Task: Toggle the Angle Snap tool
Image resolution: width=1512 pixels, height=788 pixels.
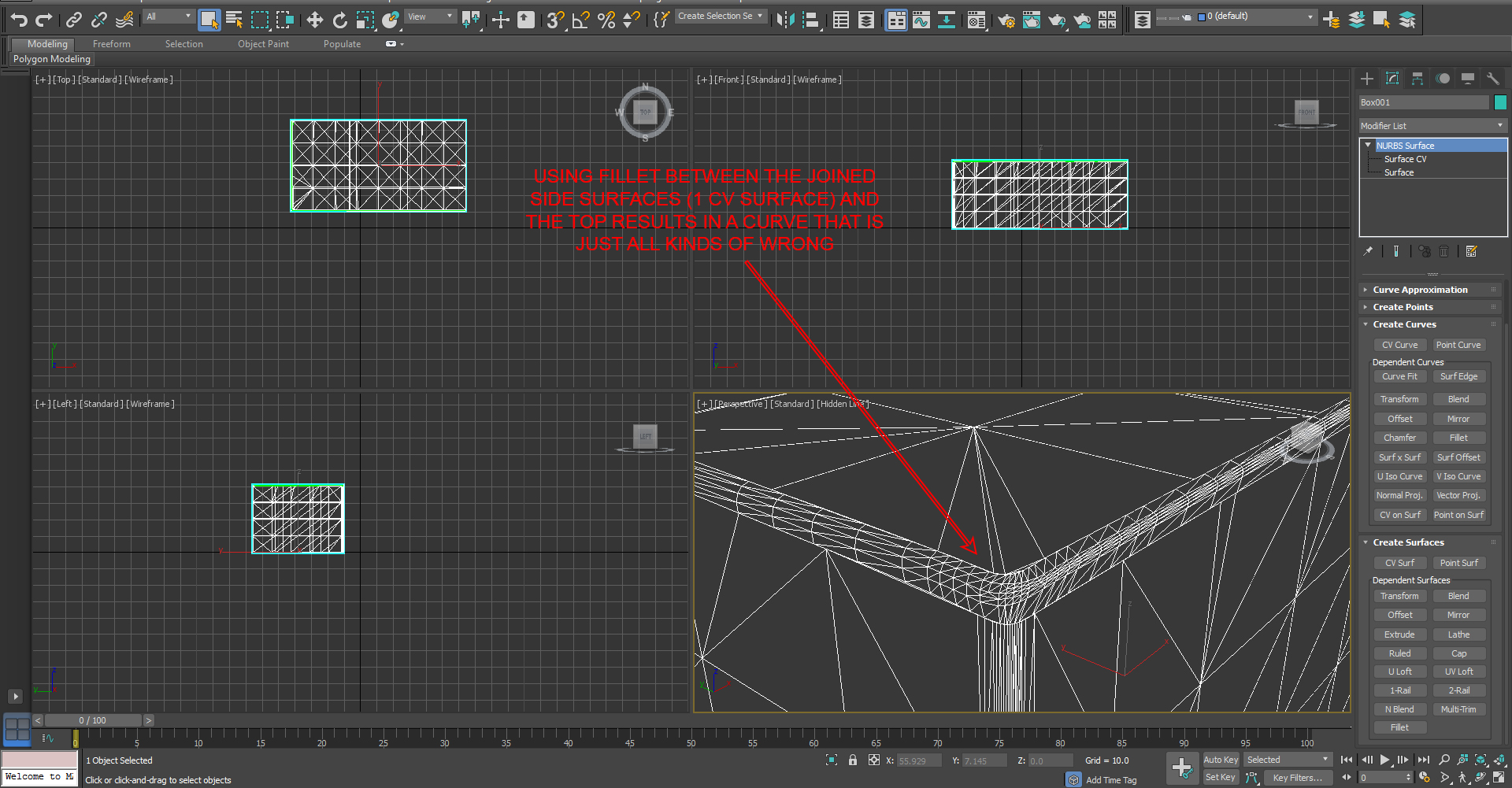Action: (580, 20)
